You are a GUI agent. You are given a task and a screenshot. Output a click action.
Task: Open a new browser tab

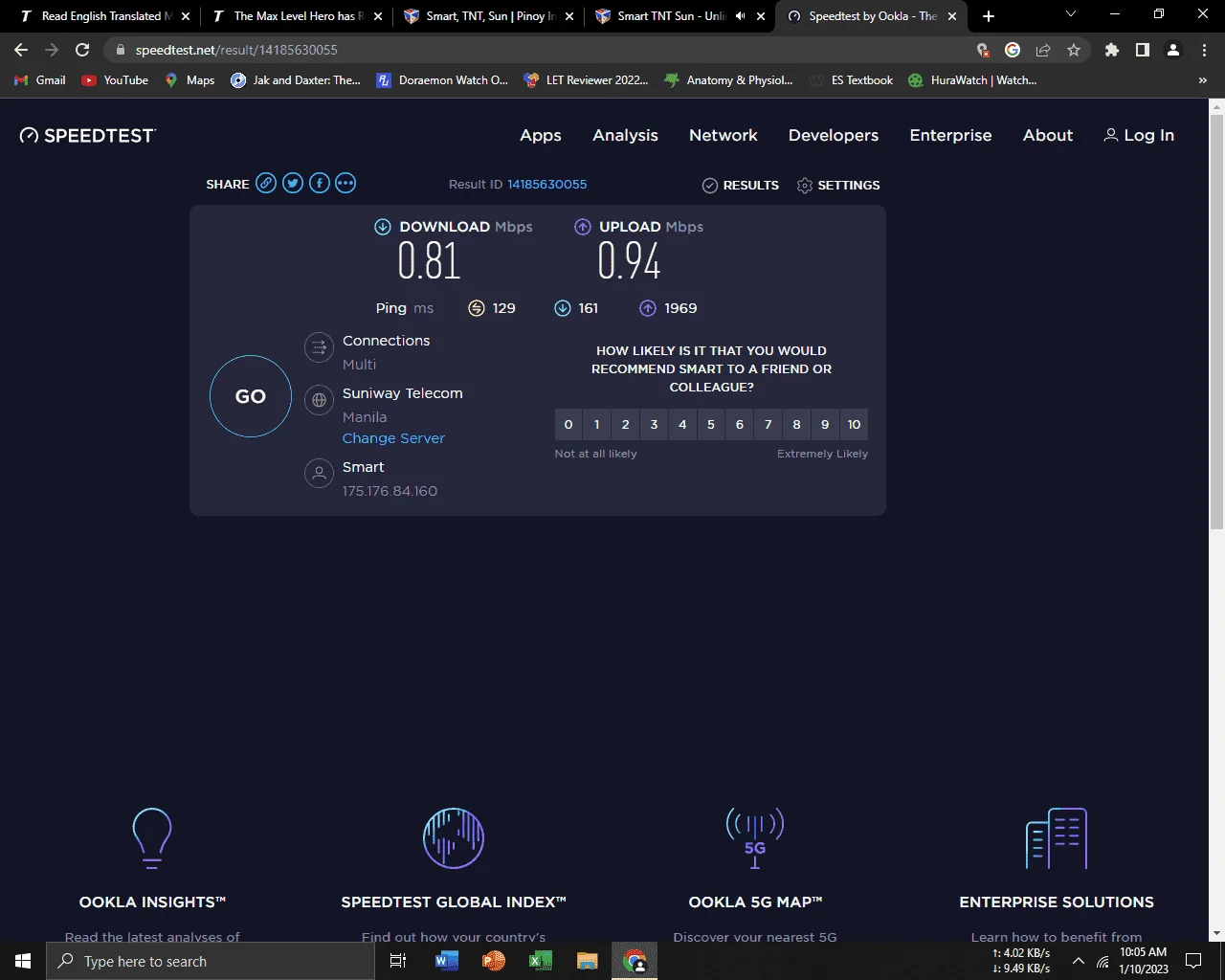[x=989, y=16]
